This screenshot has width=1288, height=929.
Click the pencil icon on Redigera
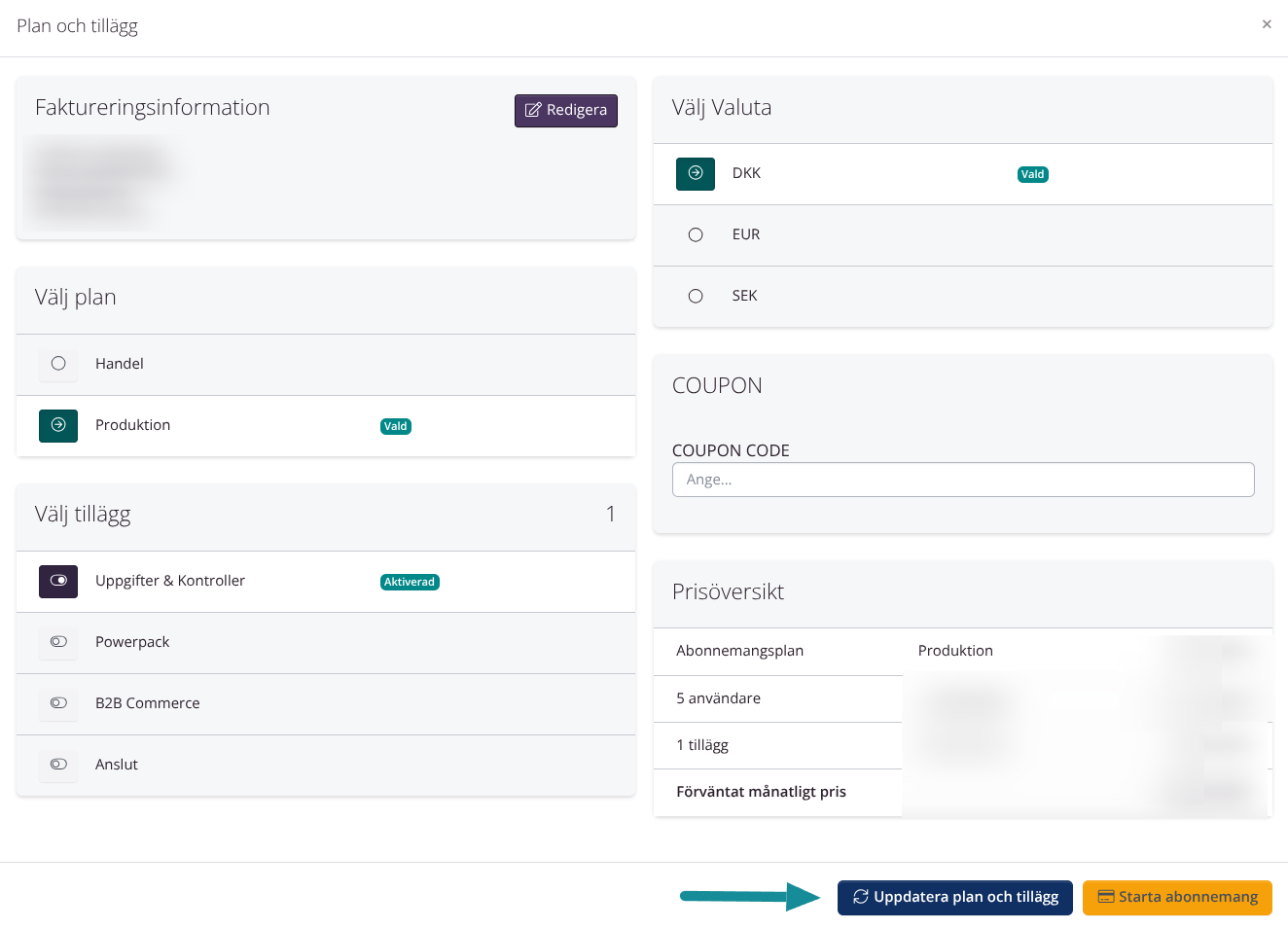pos(533,110)
